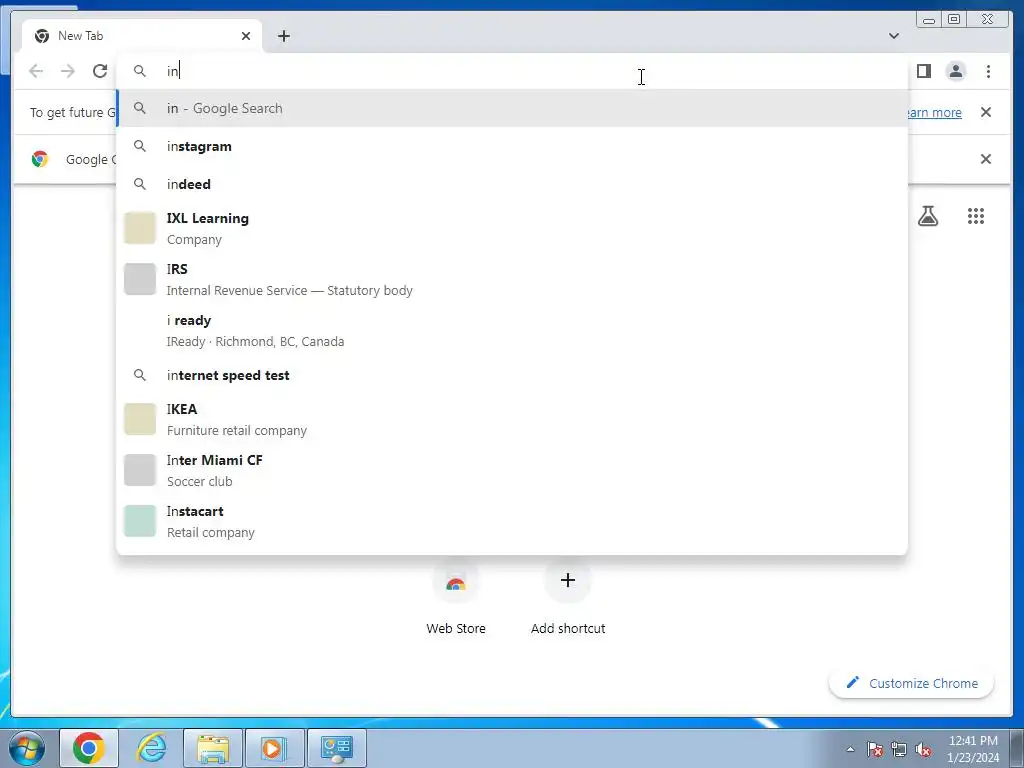Open Chrome Labs flask icon
The height and width of the screenshot is (768, 1024).
928,216
